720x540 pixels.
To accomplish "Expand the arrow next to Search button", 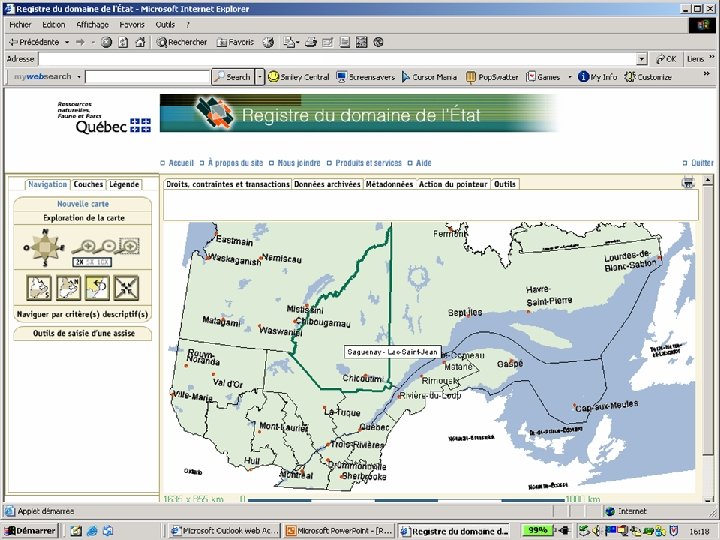I will pos(260,77).
